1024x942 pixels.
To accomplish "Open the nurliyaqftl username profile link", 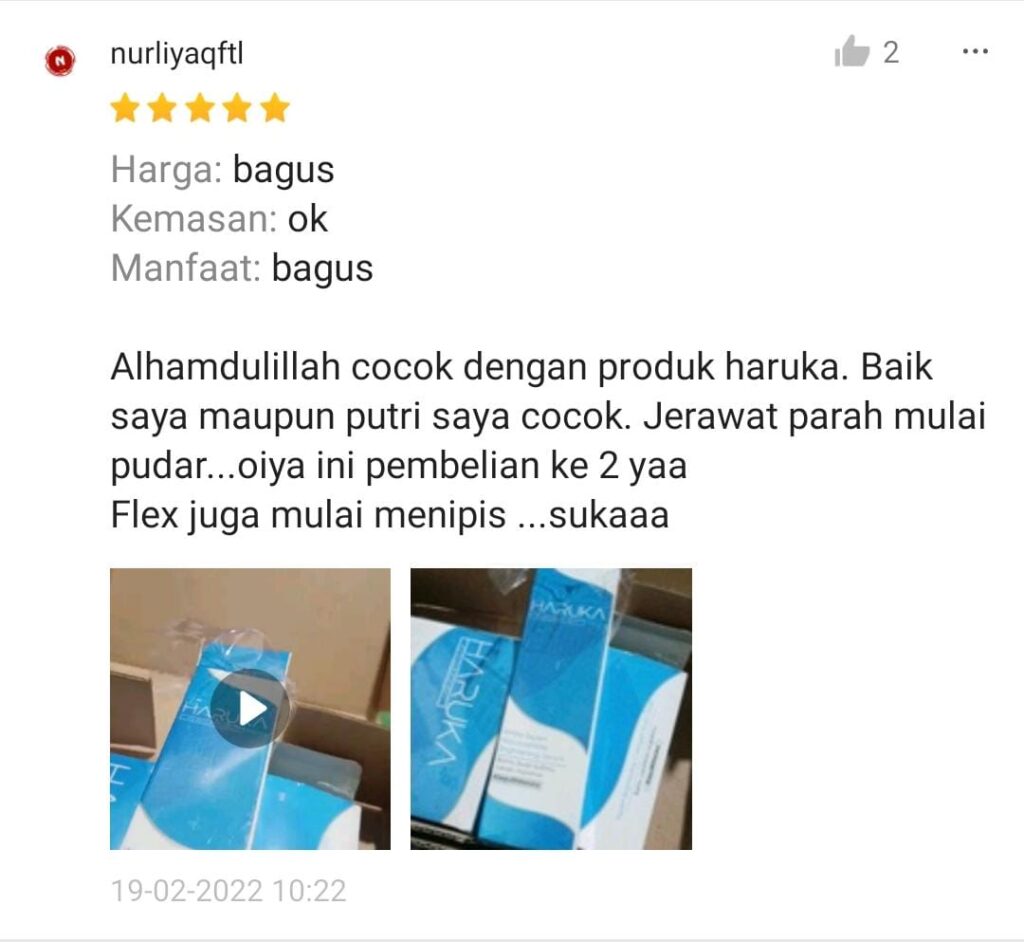I will click(177, 53).
